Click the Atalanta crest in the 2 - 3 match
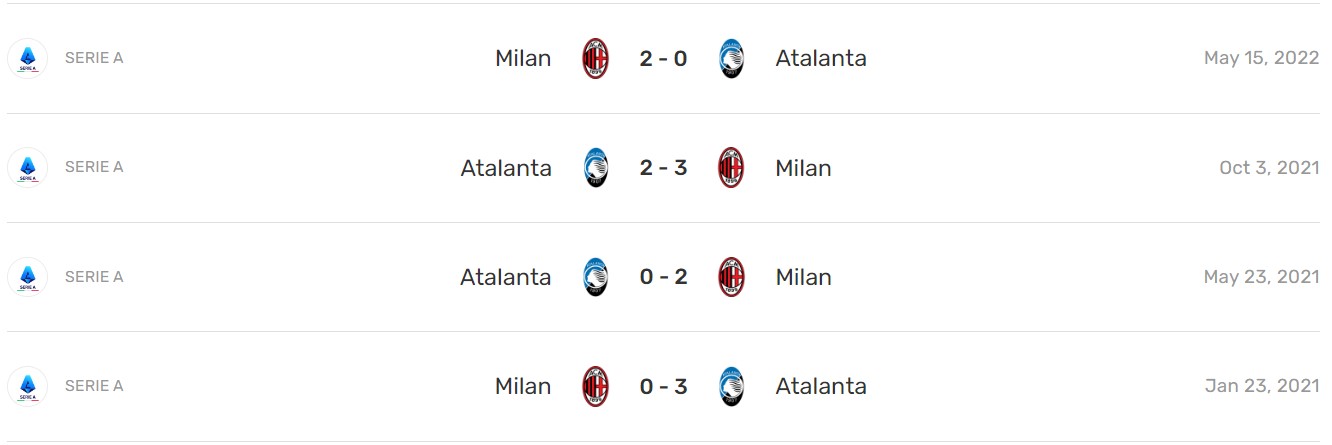Viewport: 1332px width, 445px height. [596, 167]
